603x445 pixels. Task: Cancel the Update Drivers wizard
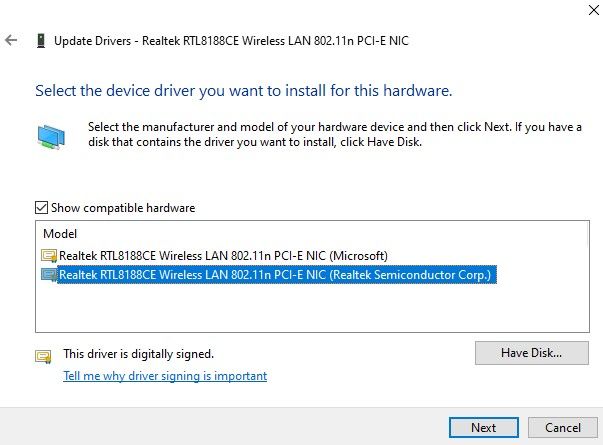pos(563,427)
